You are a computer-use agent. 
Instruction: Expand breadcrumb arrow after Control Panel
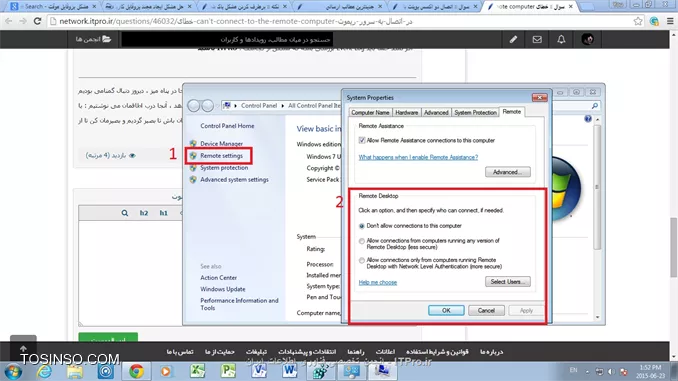(x=283, y=106)
